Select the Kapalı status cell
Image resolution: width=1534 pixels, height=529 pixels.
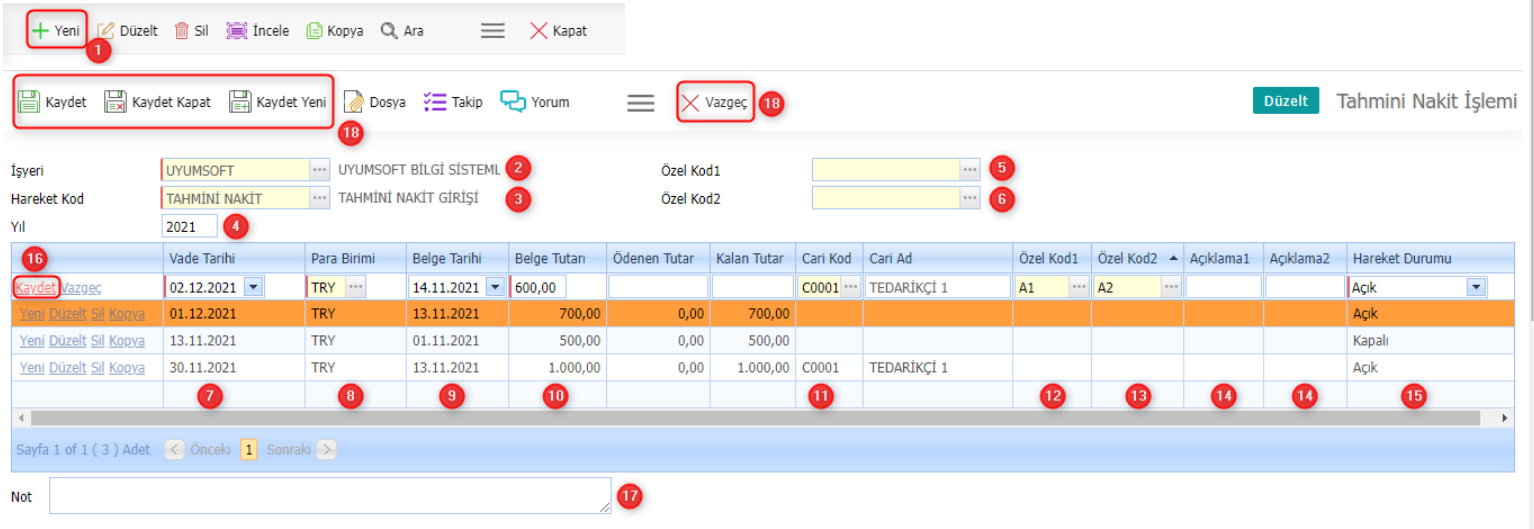[x=1430, y=341]
